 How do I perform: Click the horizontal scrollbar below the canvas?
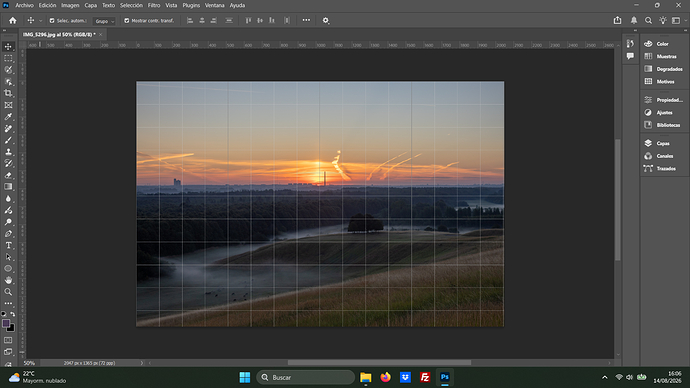coord(379,363)
